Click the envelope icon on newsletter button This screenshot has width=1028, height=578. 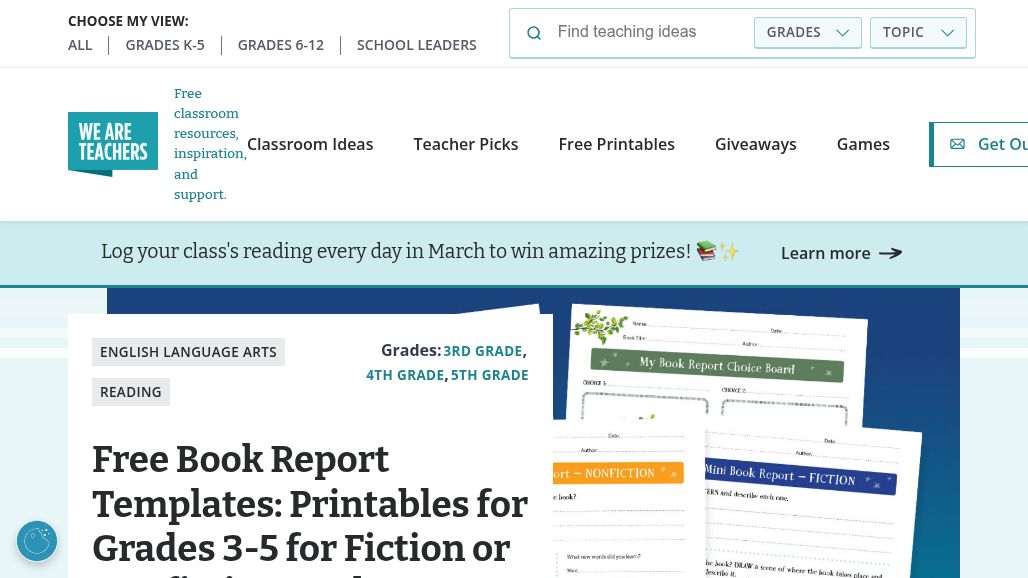click(957, 144)
